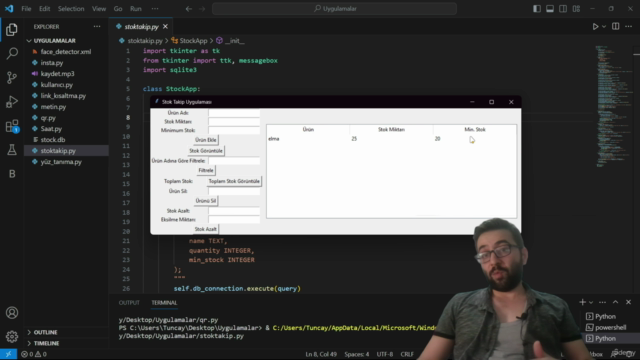
Task: Toggle the bottom panel layout icon
Action: pyautogui.click(x=550, y=9)
